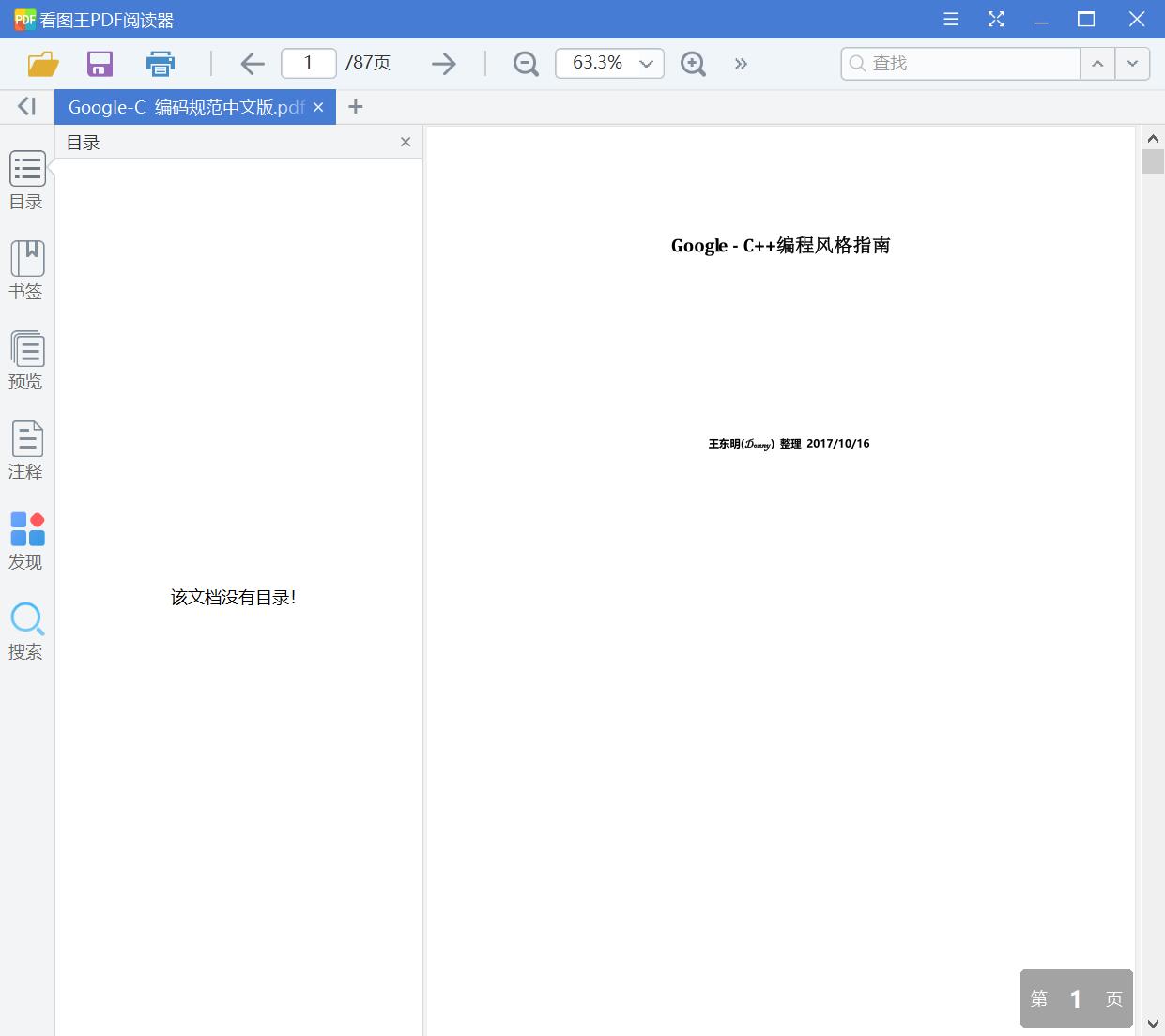Save the document using the save icon
This screenshot has width=1165, height=1036.
(x=100, y=63)
